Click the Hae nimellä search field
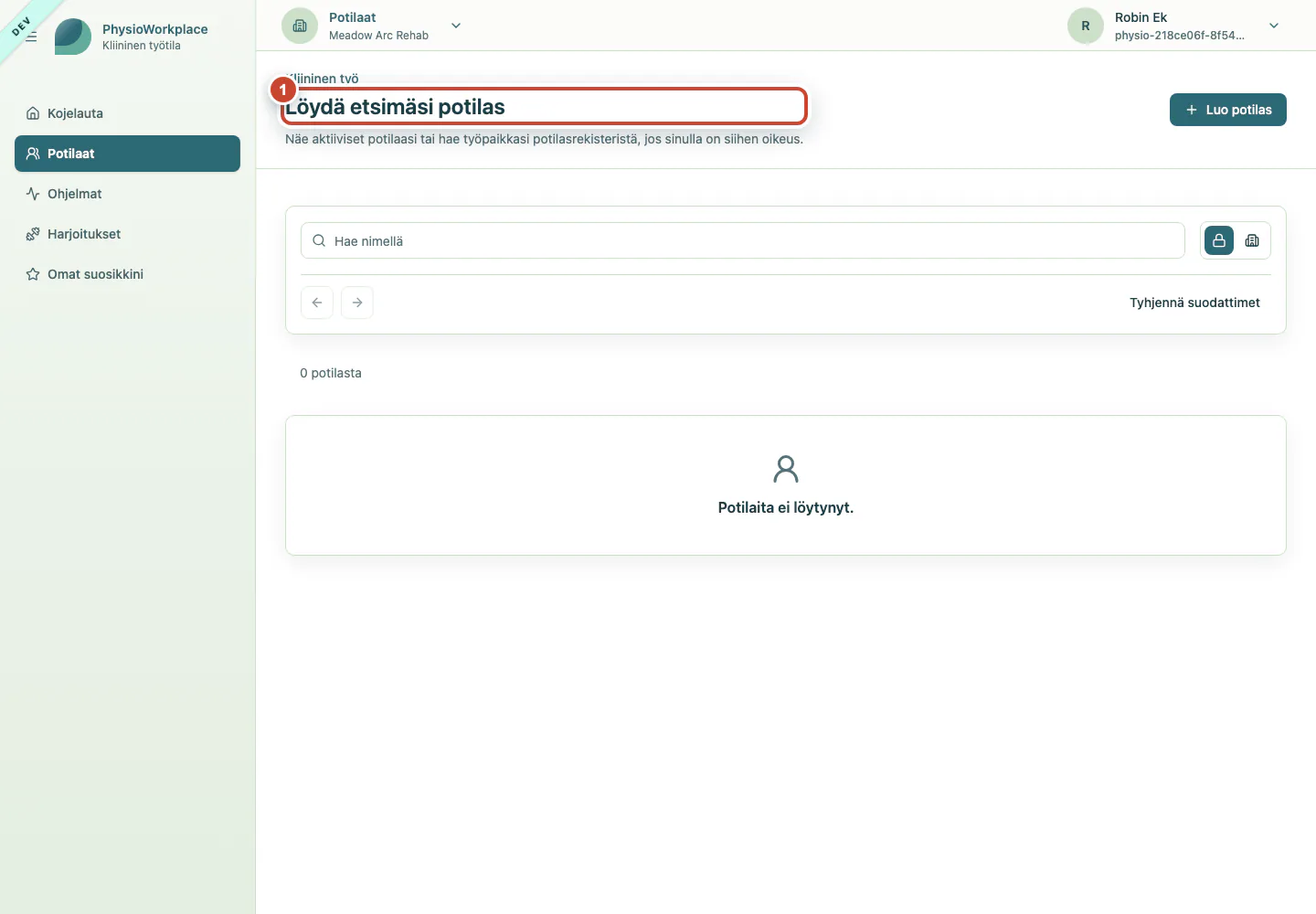The height and width of the screenshot is (914, 1316). click(x=743, y=240)
